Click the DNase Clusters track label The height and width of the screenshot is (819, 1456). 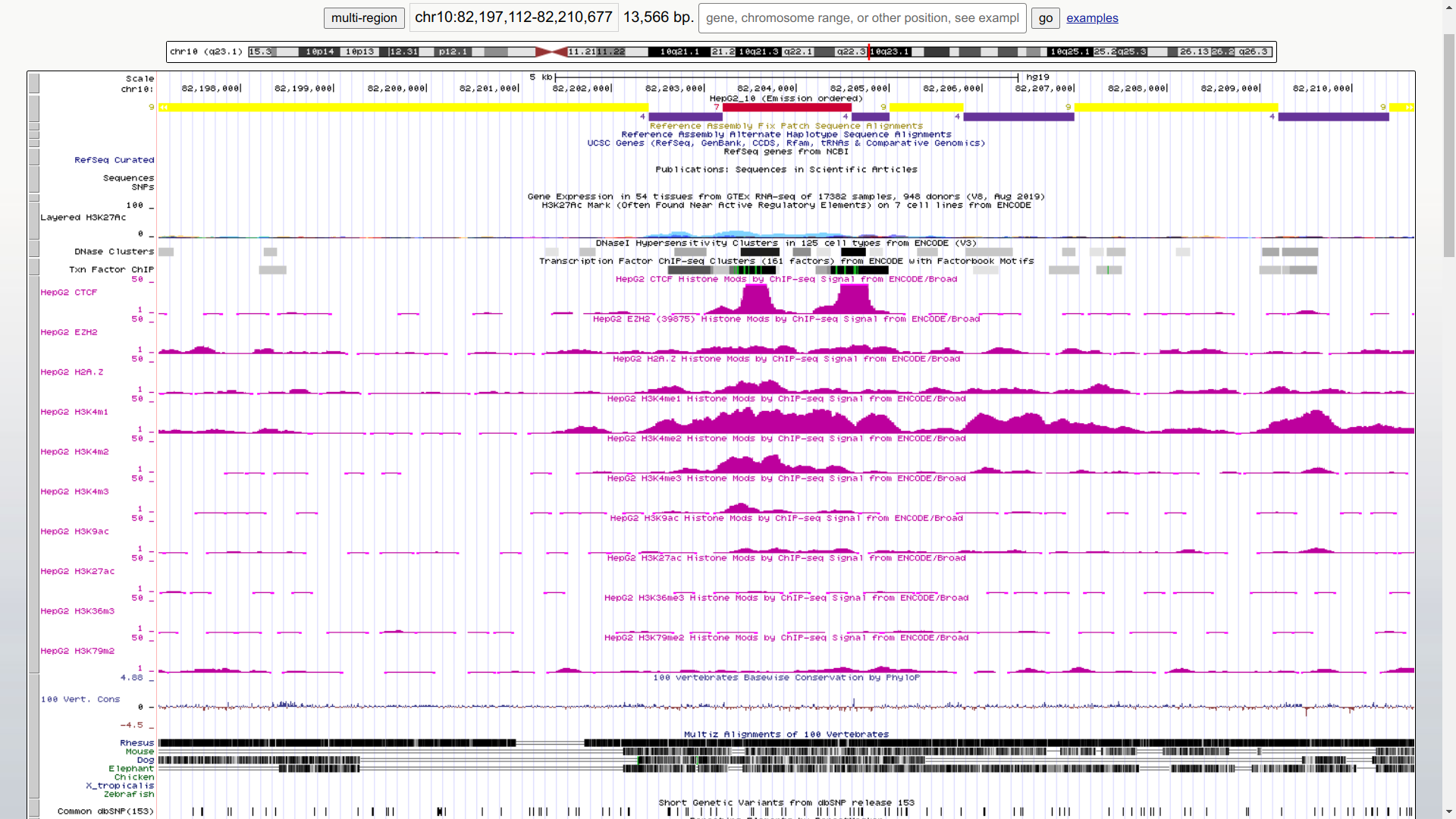[x=115, y=252]
